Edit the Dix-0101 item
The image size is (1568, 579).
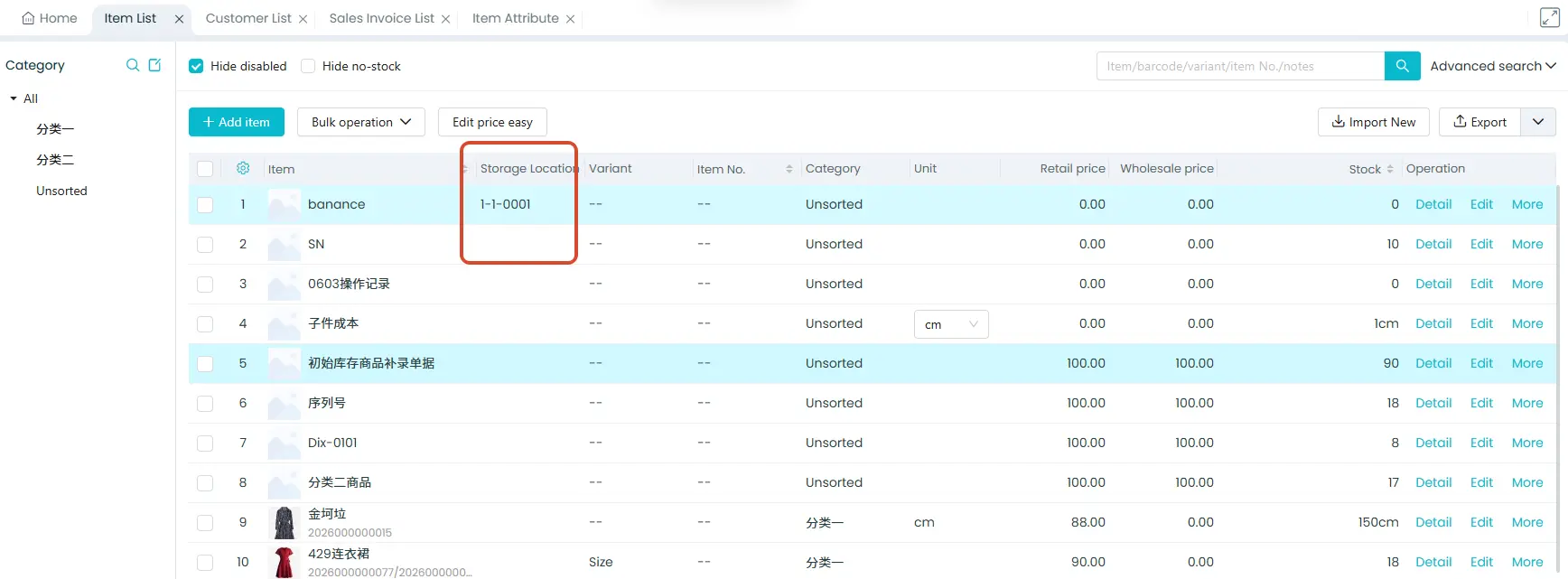click(1481, 443)
